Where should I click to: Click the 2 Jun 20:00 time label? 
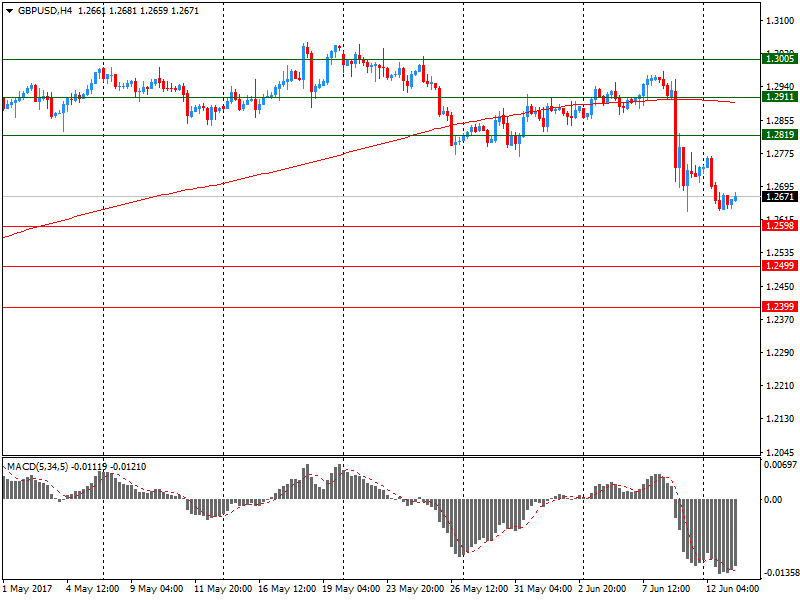[x=602, y=589]
